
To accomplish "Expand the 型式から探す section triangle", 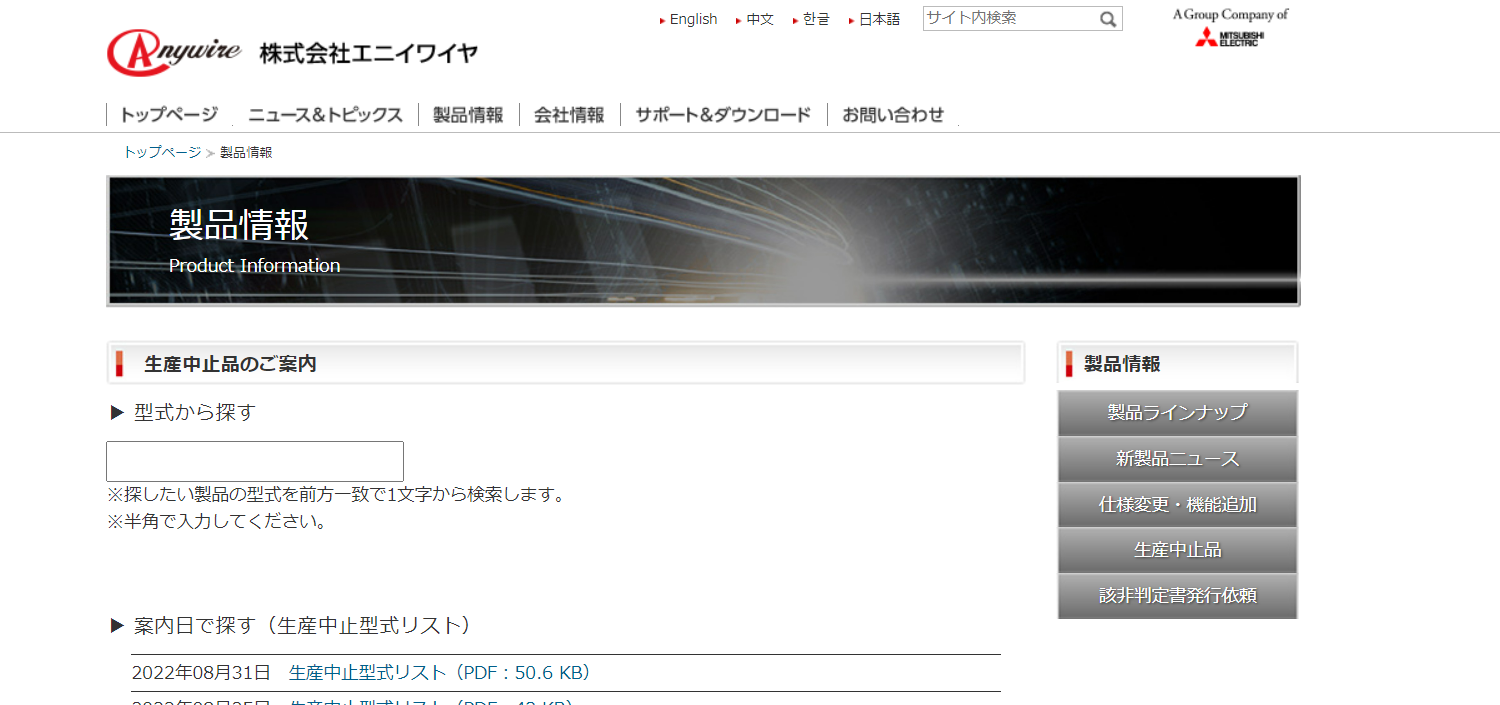I will pos(115,411).
